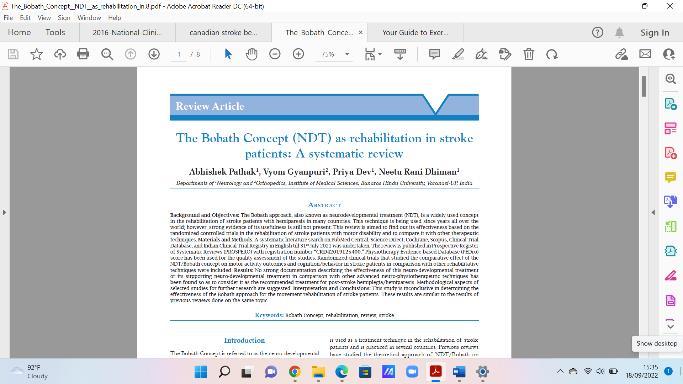Screen dimensions: 683x384
Task: Select the Highlight text pen tool
Action: click(x=458, y=54)
